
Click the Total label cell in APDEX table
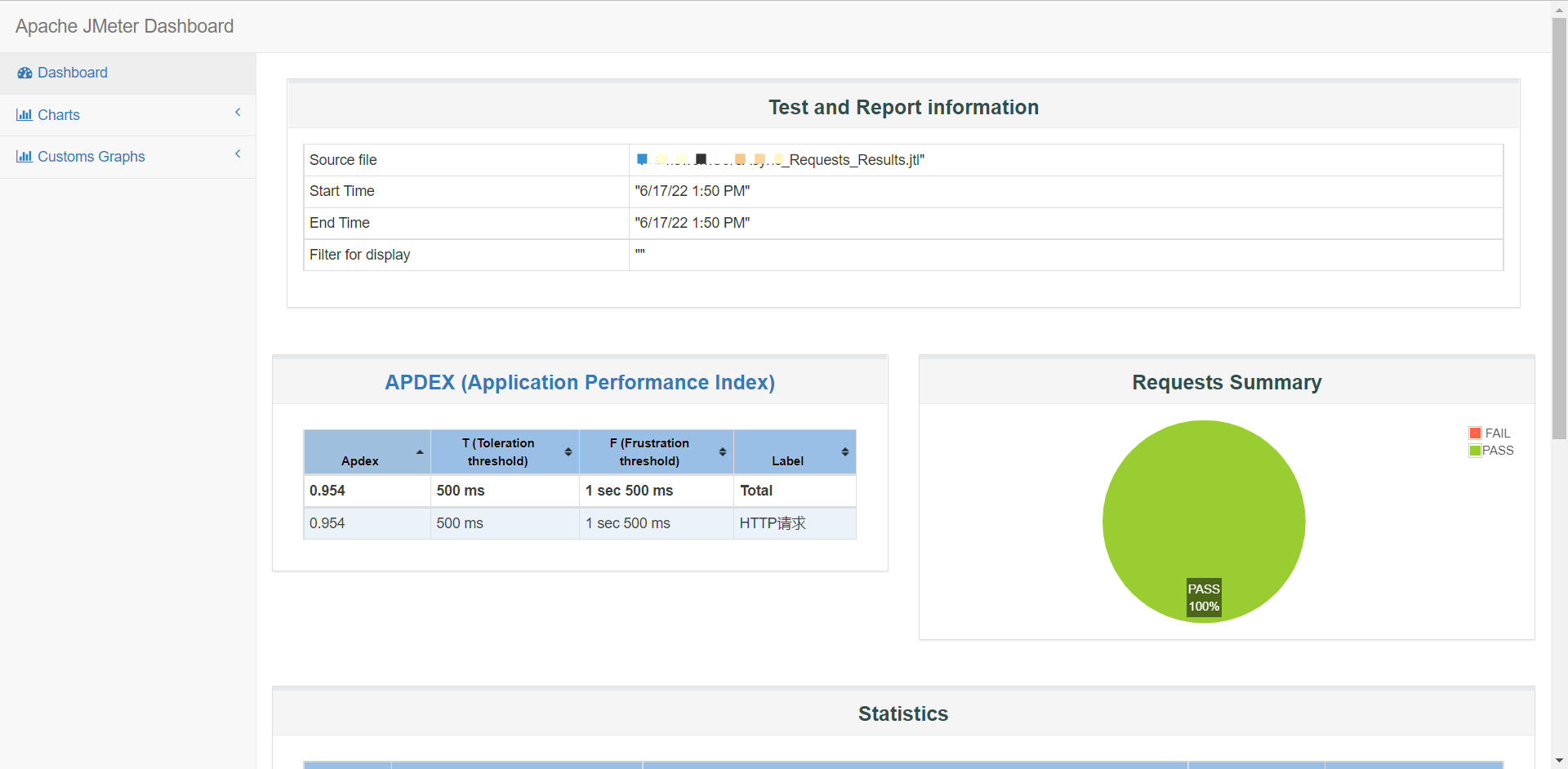coord(795,491)
